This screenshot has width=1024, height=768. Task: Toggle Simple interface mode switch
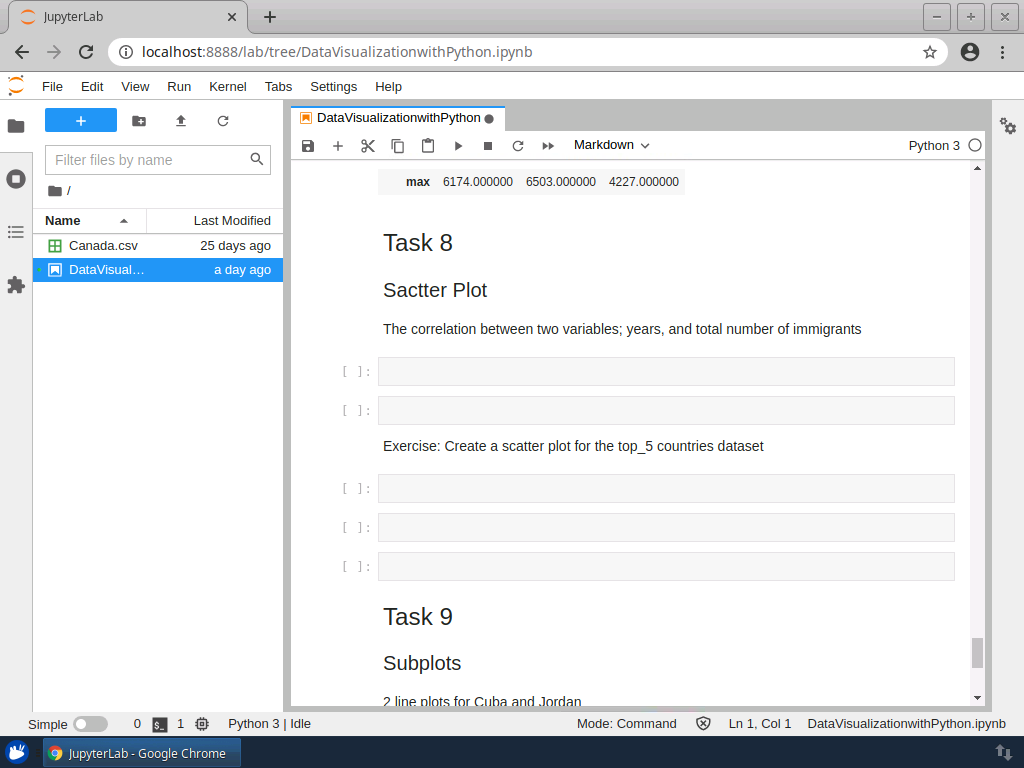point(90,724)
